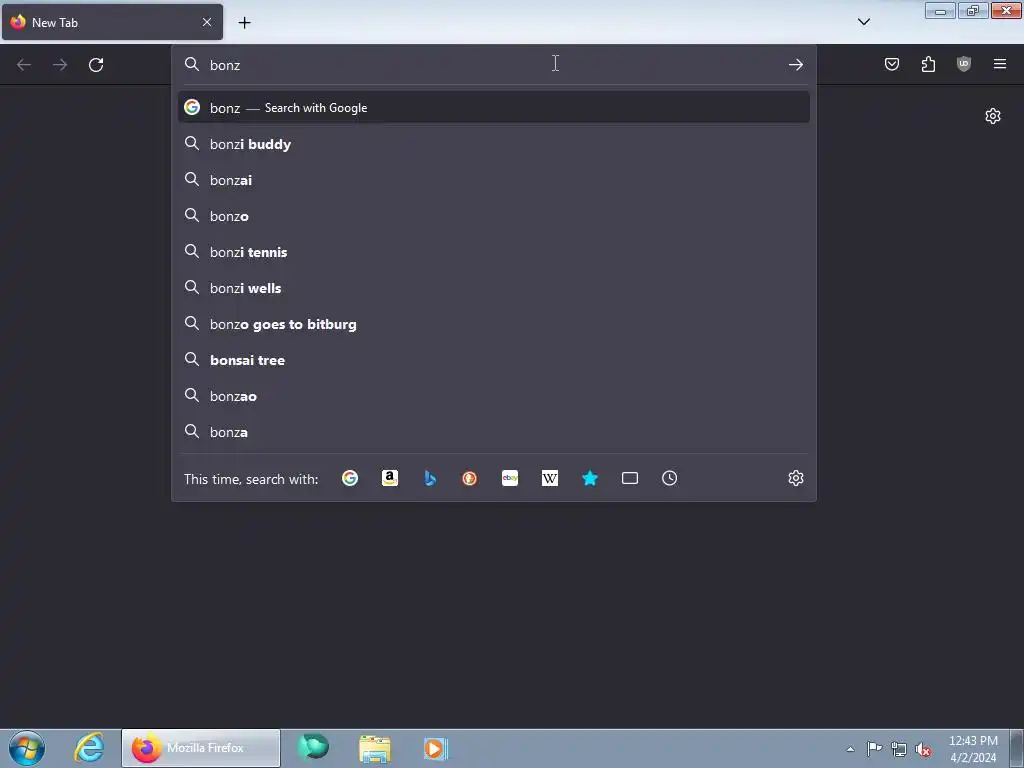Open the green globe app in taskbar

click(313, 747)
